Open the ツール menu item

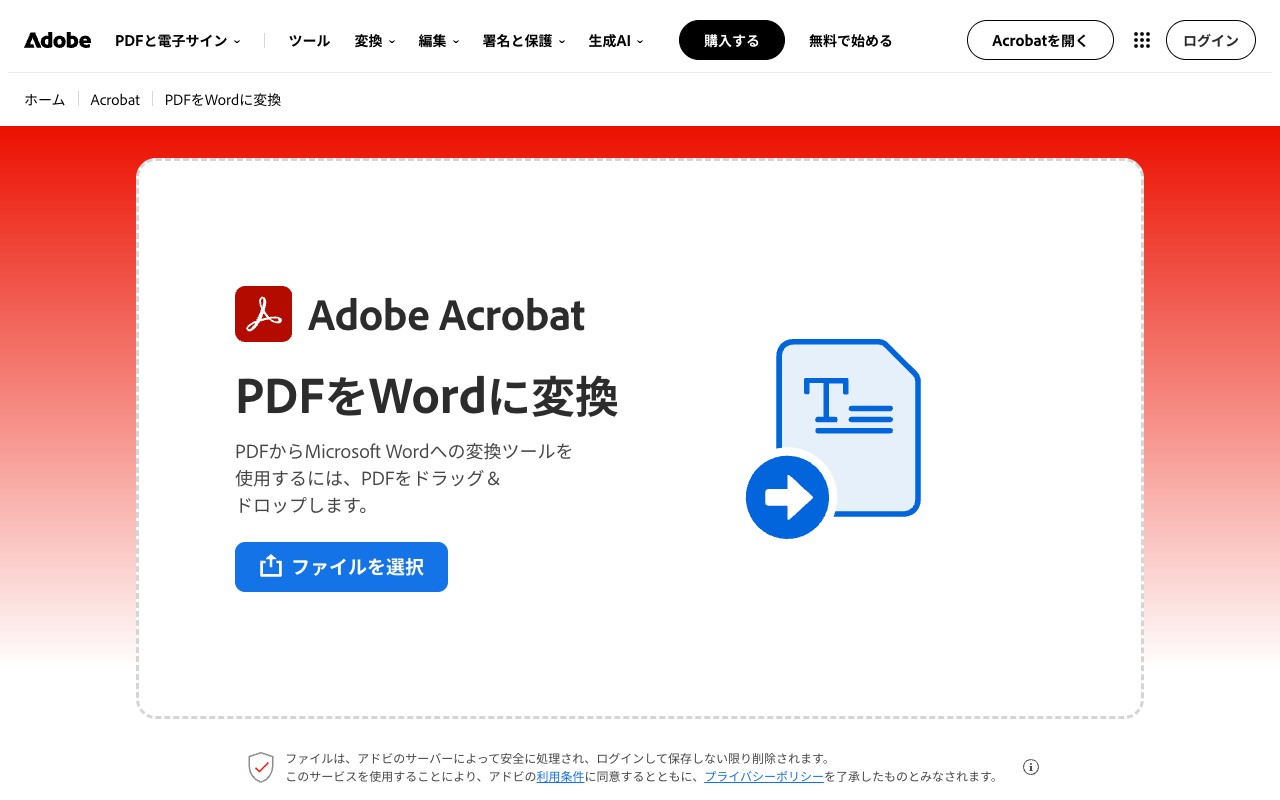coord(309,40)
